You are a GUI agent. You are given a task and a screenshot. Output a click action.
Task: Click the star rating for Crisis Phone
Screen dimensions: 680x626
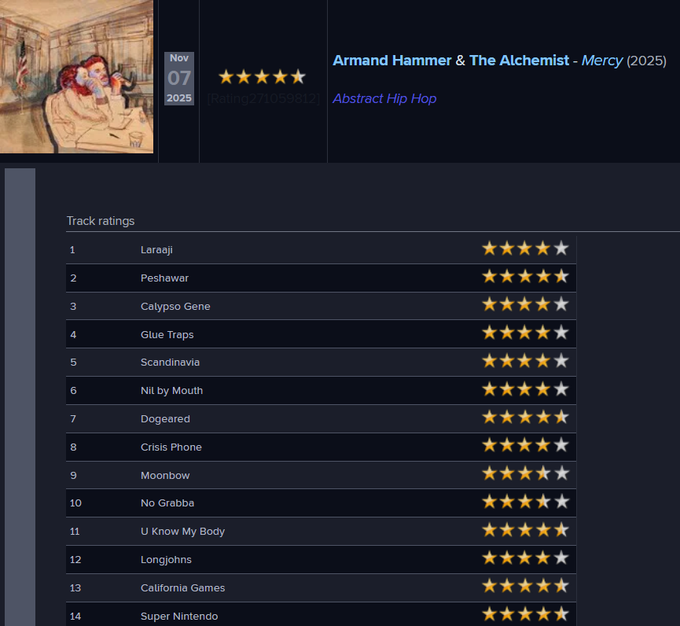[525, 446]
